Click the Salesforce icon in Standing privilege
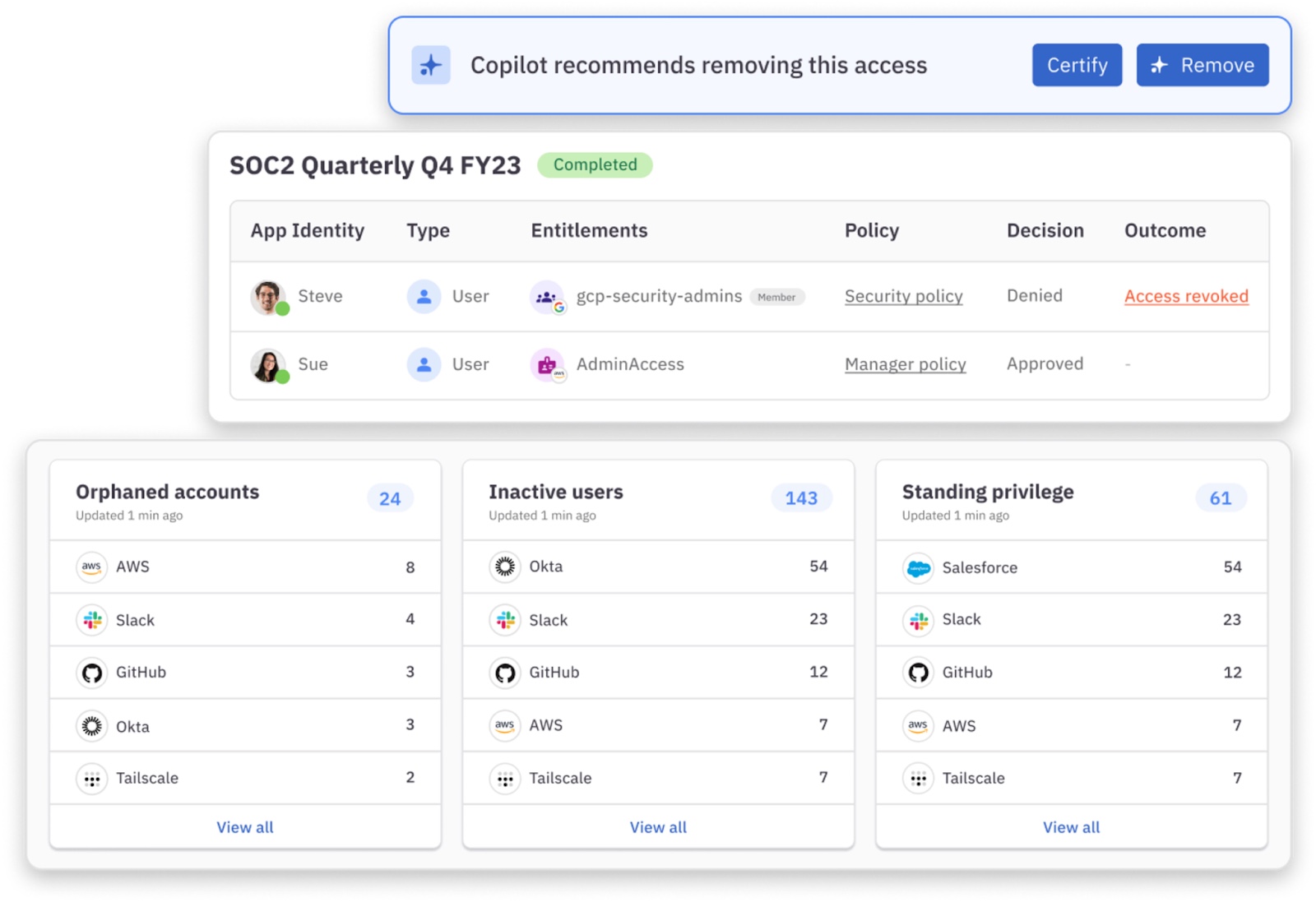This screenshot has height=916, width=1316. click(x=918, y=567)
